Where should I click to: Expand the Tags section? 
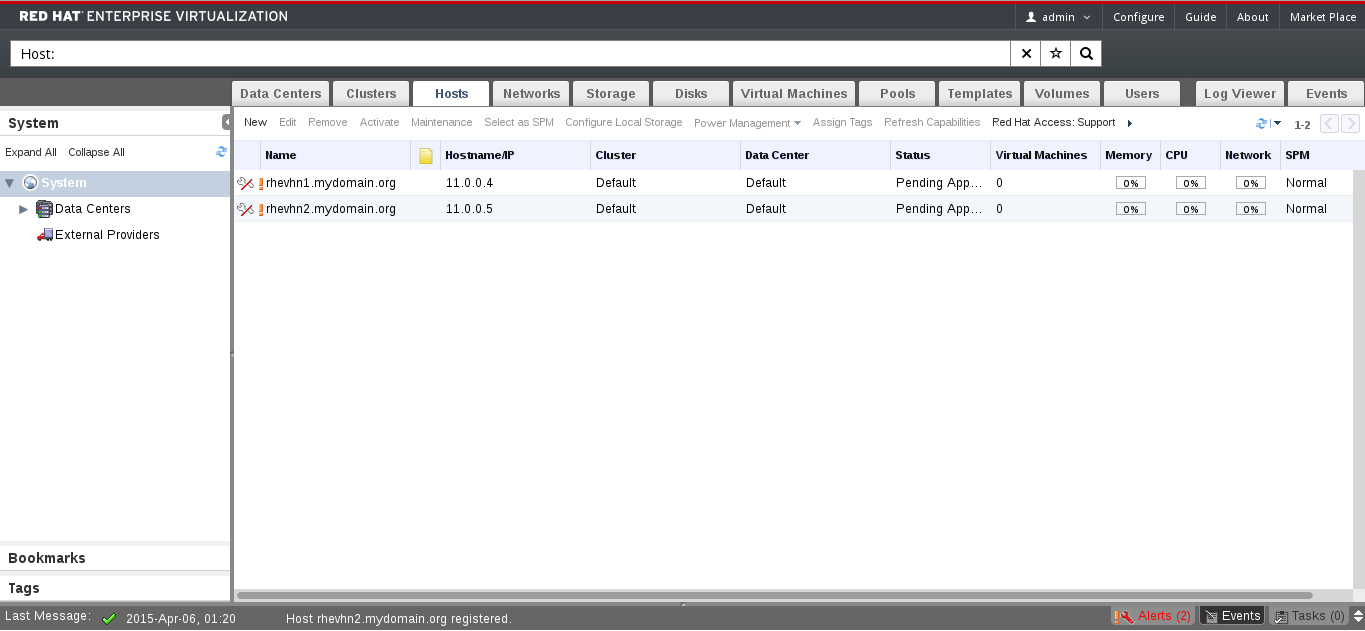point(115,588)
